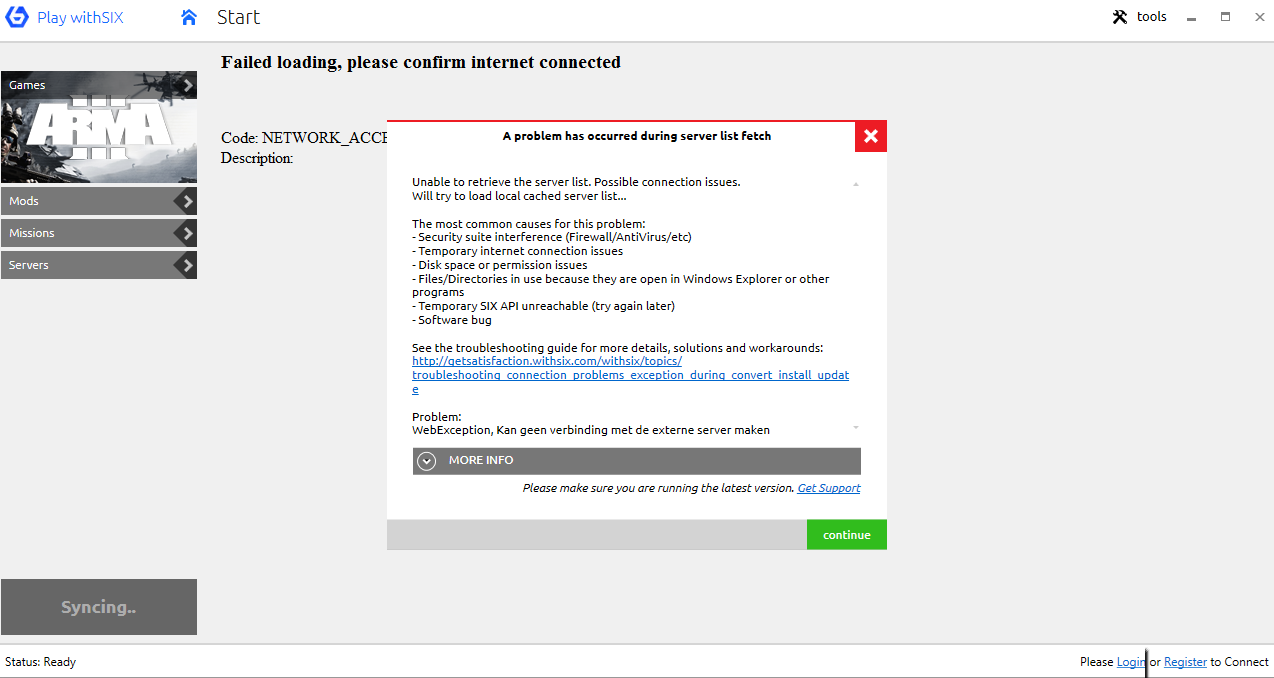
Task: Click the arrow chevron on Mods row
Action: pyautogui.click(x=186, y=201)
